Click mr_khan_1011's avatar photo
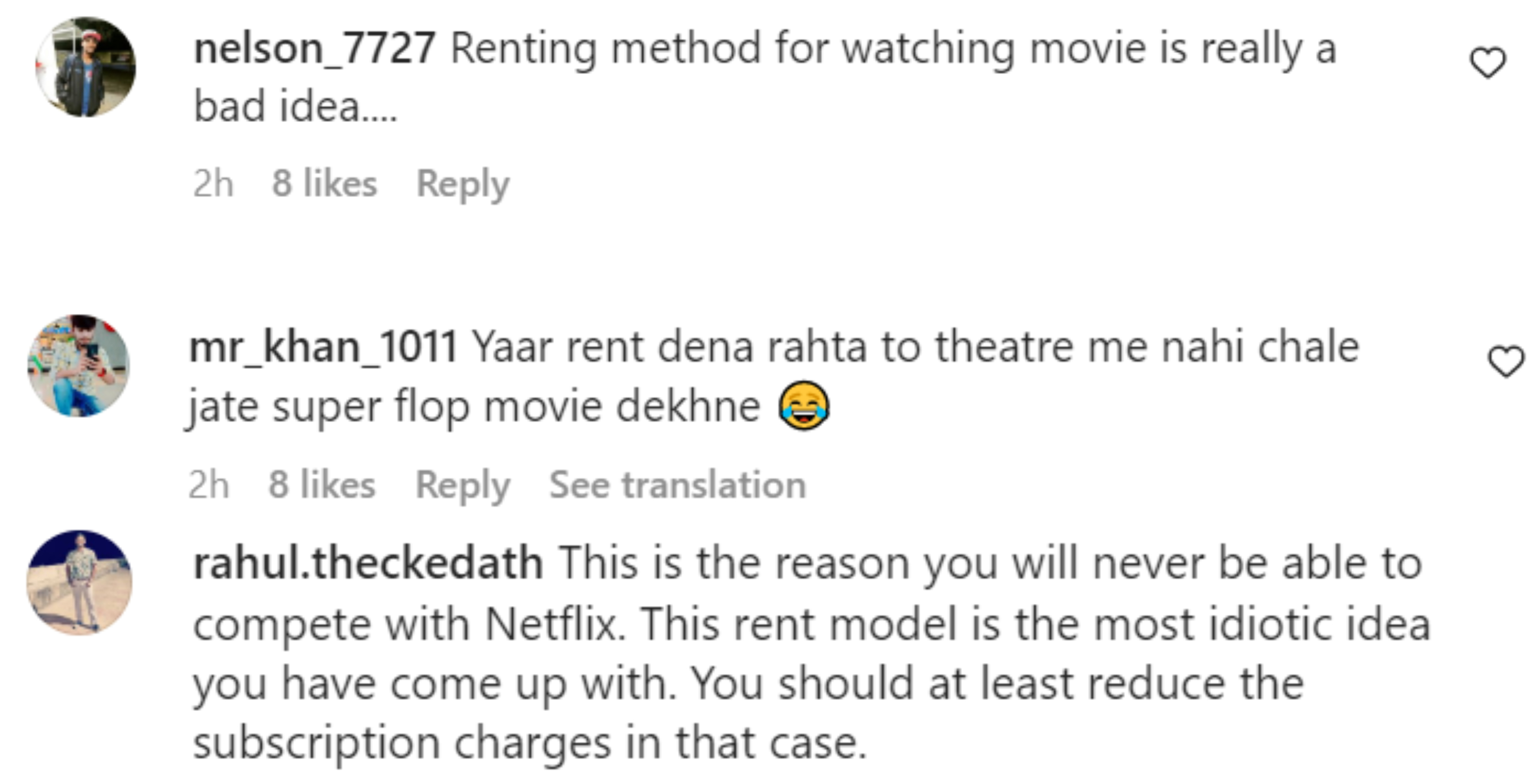 click(x=79, y=365)
